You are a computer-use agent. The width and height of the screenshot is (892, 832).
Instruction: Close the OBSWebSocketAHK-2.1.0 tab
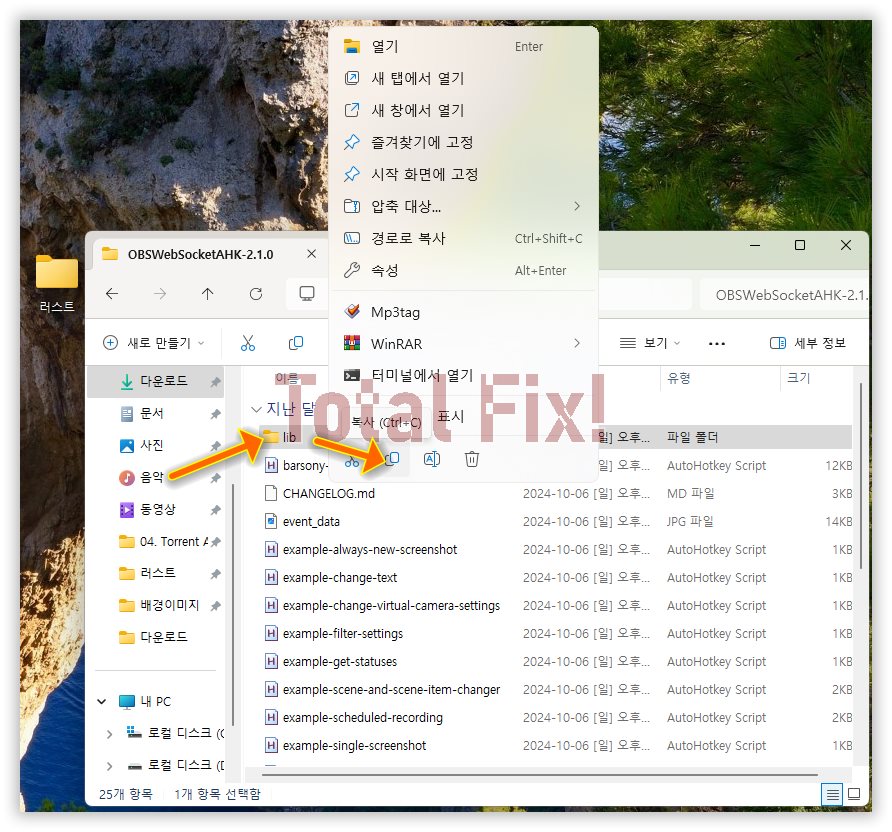(311, 254)
